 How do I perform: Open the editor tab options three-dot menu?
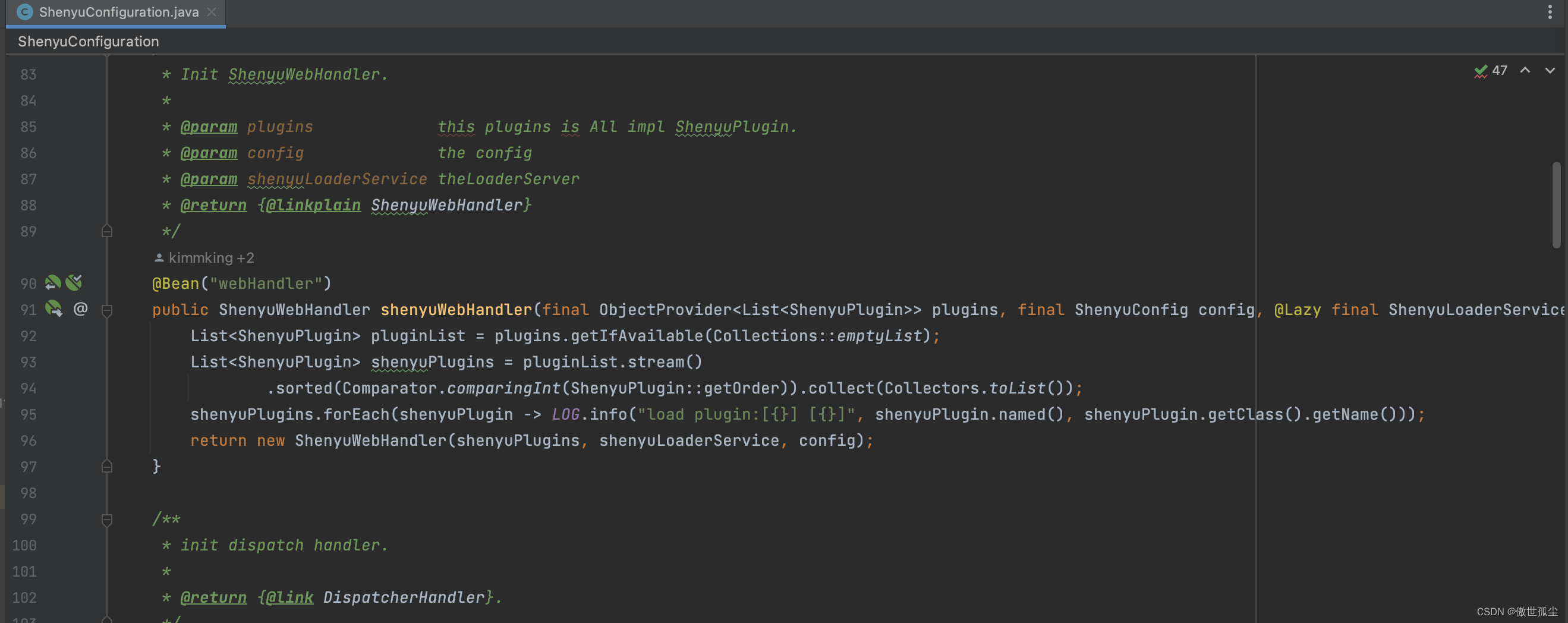[1550, 12]
